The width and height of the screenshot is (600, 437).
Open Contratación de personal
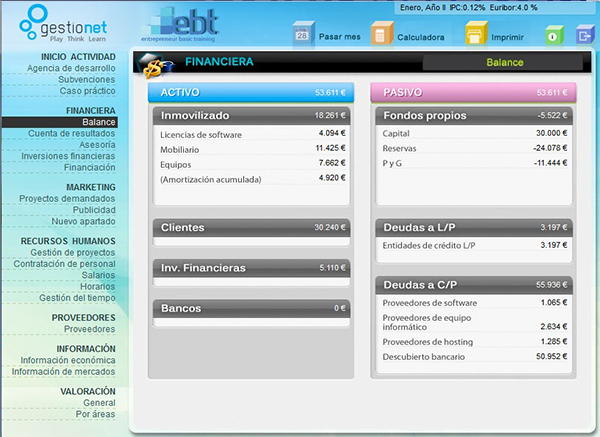pyautogui.click(x=64, y=264)
